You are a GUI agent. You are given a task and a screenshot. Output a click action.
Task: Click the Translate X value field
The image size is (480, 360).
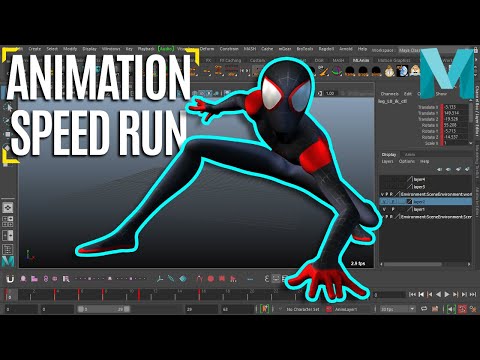point(456,107)
